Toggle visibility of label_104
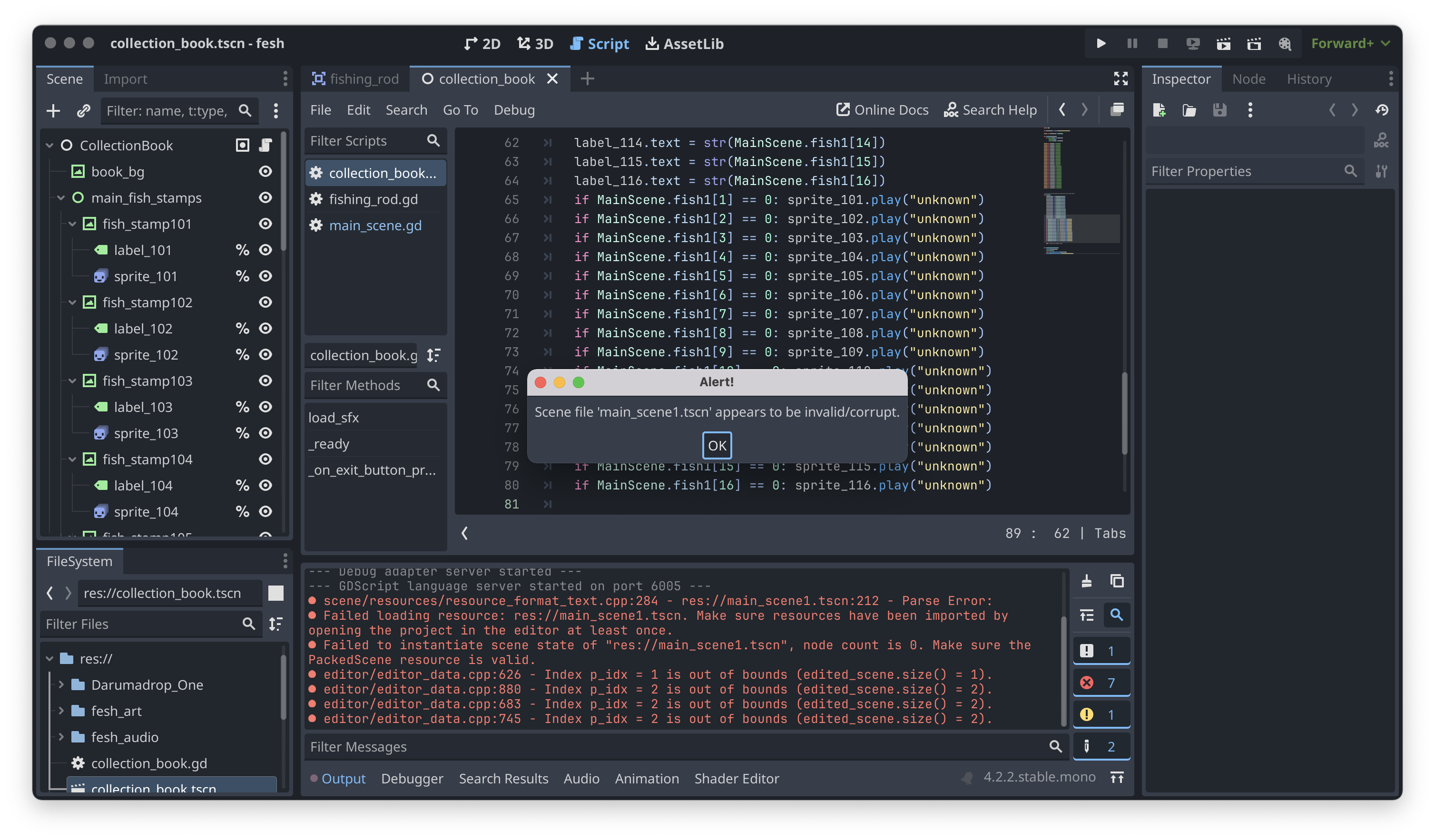 (x=265, y=486)
